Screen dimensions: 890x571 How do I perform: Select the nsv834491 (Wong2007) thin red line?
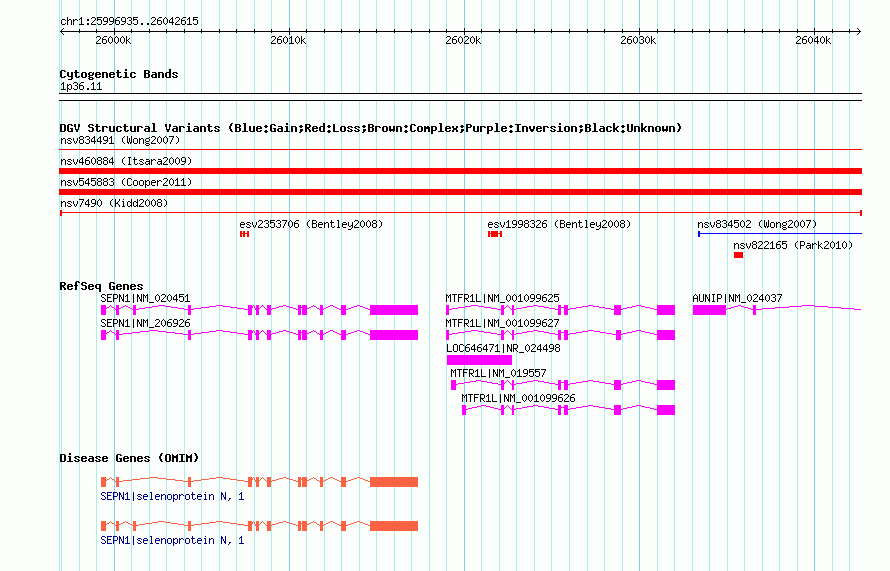[x=460, y=150]
